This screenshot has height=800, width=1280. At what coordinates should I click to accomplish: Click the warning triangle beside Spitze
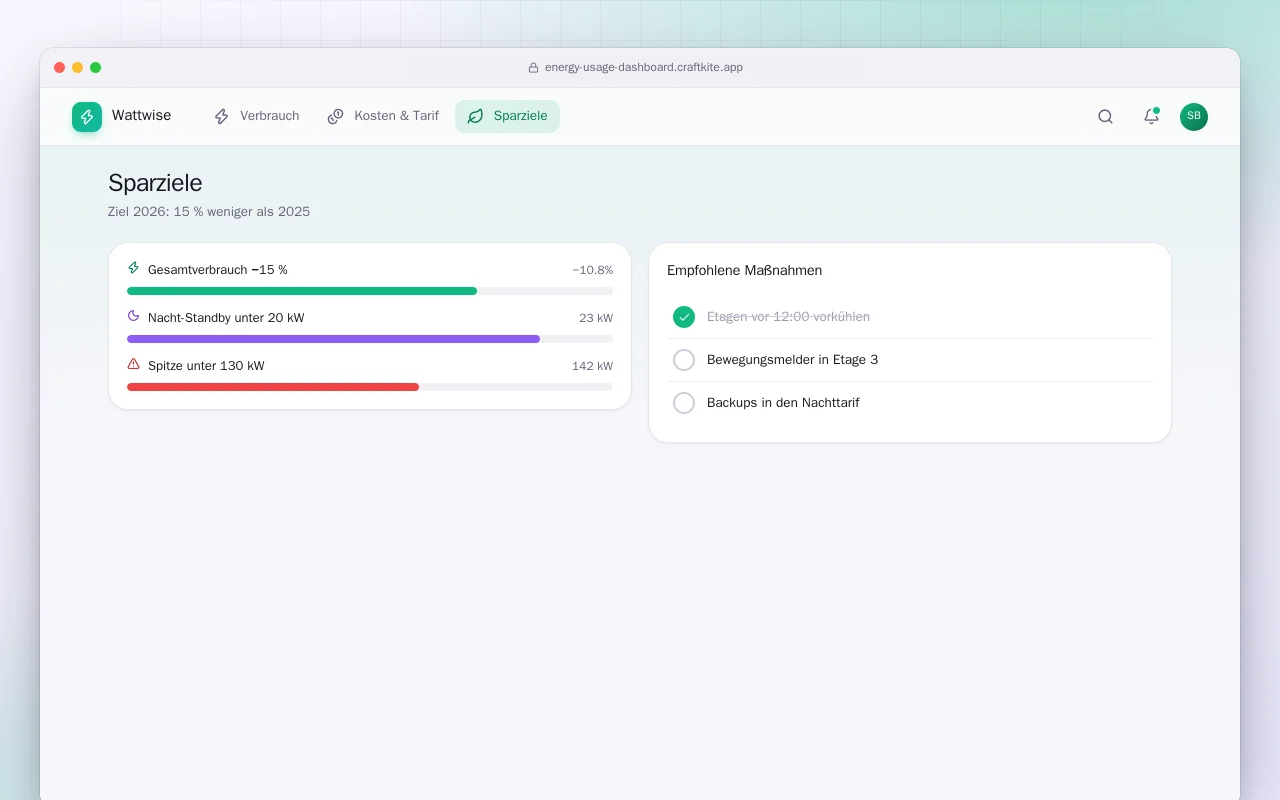[x=134, y=364]
